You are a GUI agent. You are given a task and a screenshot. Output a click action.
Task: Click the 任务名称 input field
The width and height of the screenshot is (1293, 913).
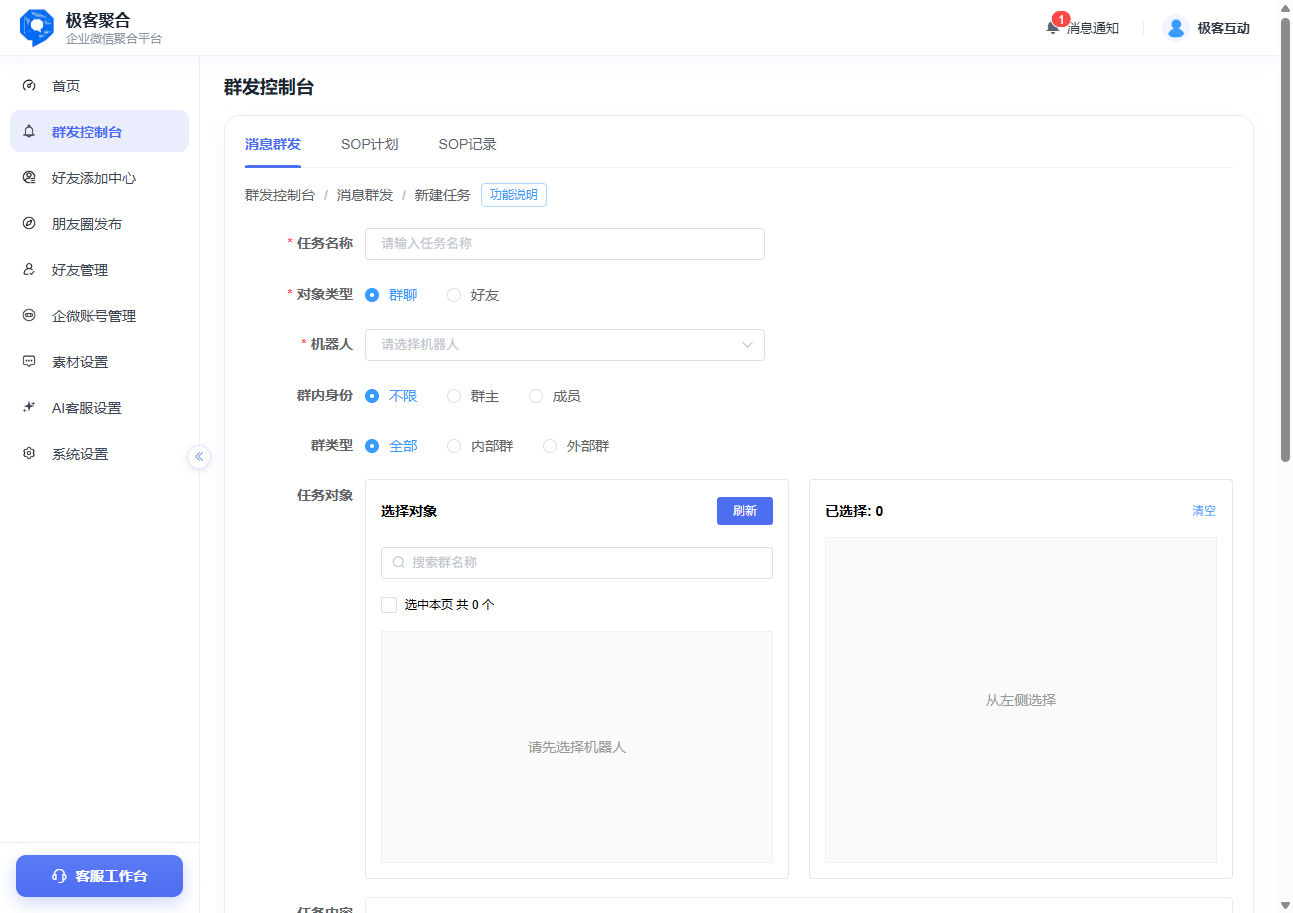[x=565, y=244]
